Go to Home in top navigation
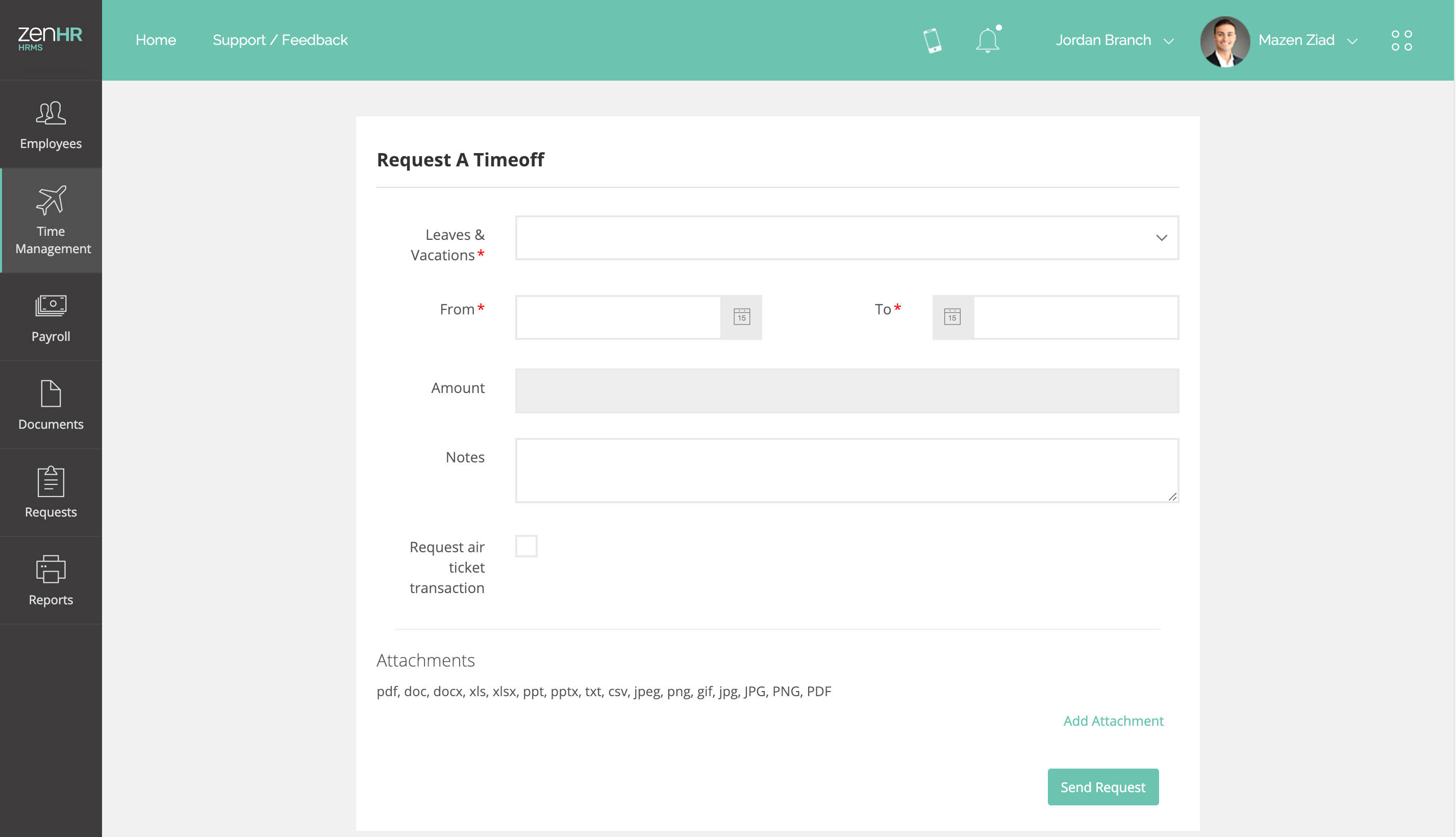Screen dimensions: 1456x837 [156, 40]
